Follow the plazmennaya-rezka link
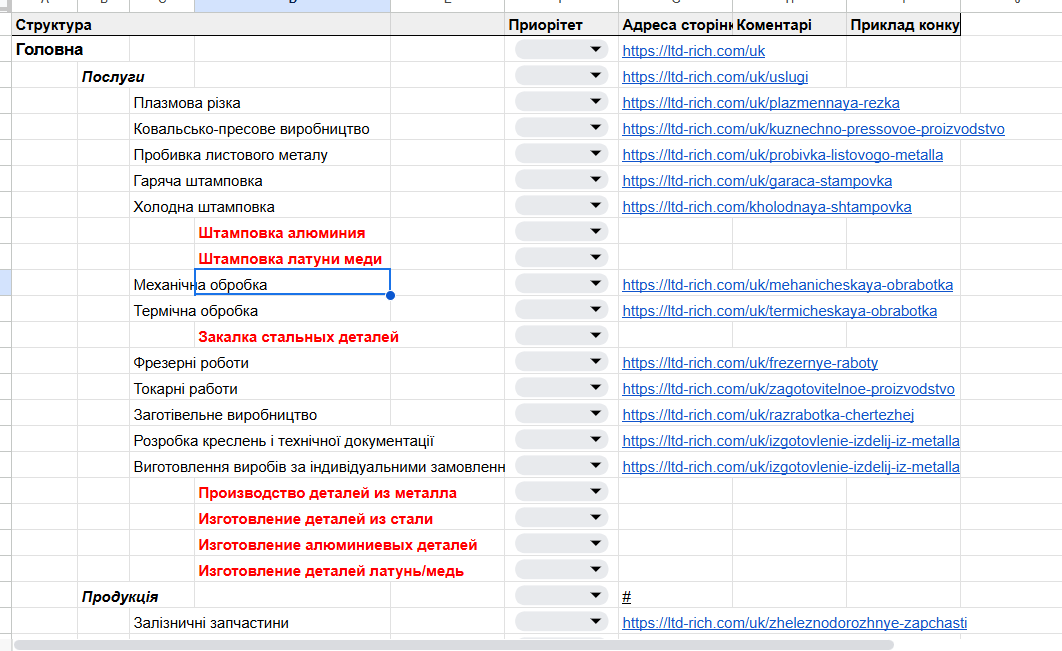 761,103
